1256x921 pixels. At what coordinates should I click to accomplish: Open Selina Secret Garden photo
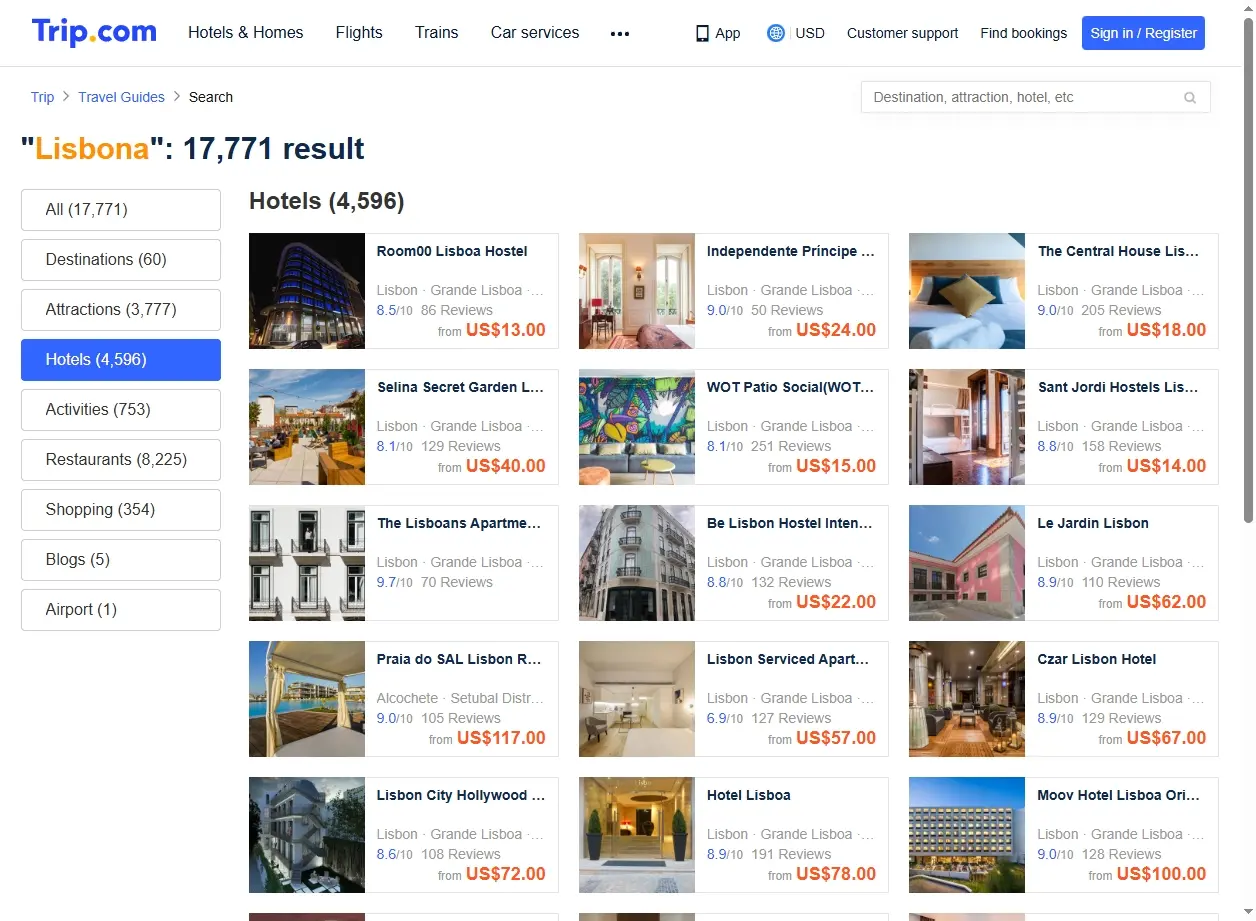click(307, 427)
